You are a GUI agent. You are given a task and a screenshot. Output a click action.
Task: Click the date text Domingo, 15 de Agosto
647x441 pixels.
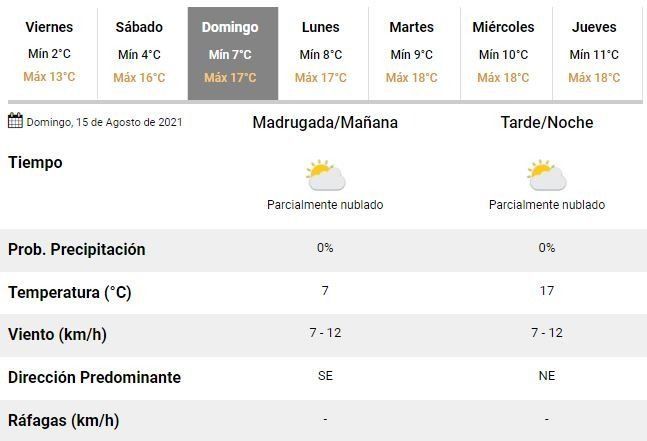click(104, 123)
